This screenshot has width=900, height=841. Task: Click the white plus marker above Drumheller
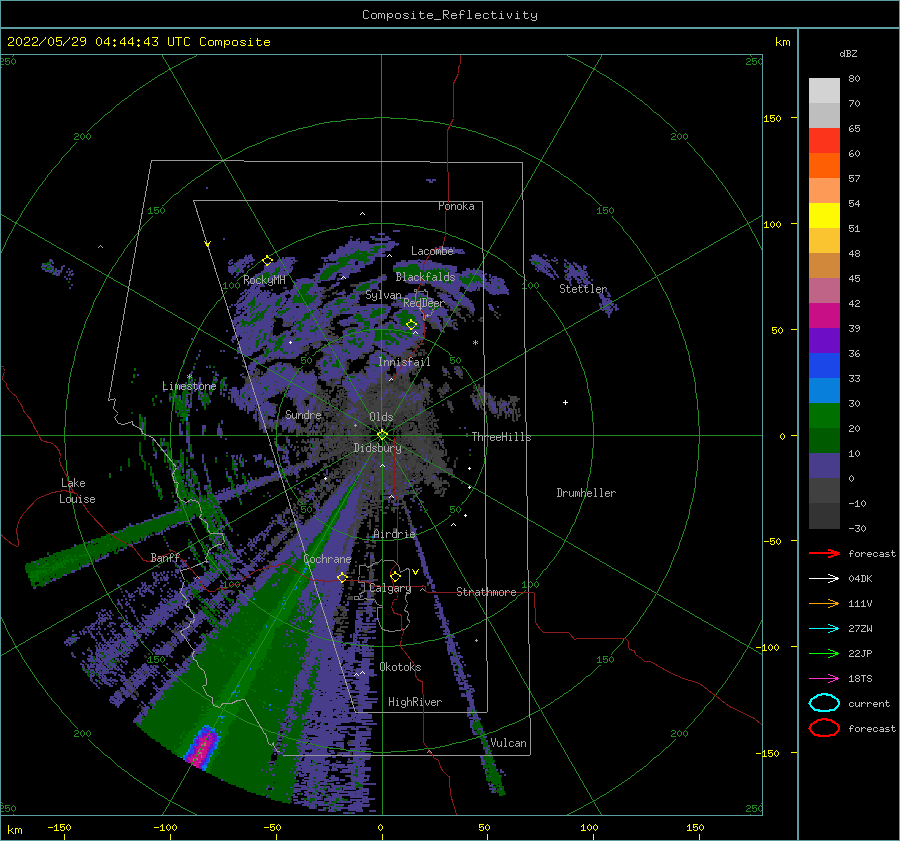coord(565,402)
